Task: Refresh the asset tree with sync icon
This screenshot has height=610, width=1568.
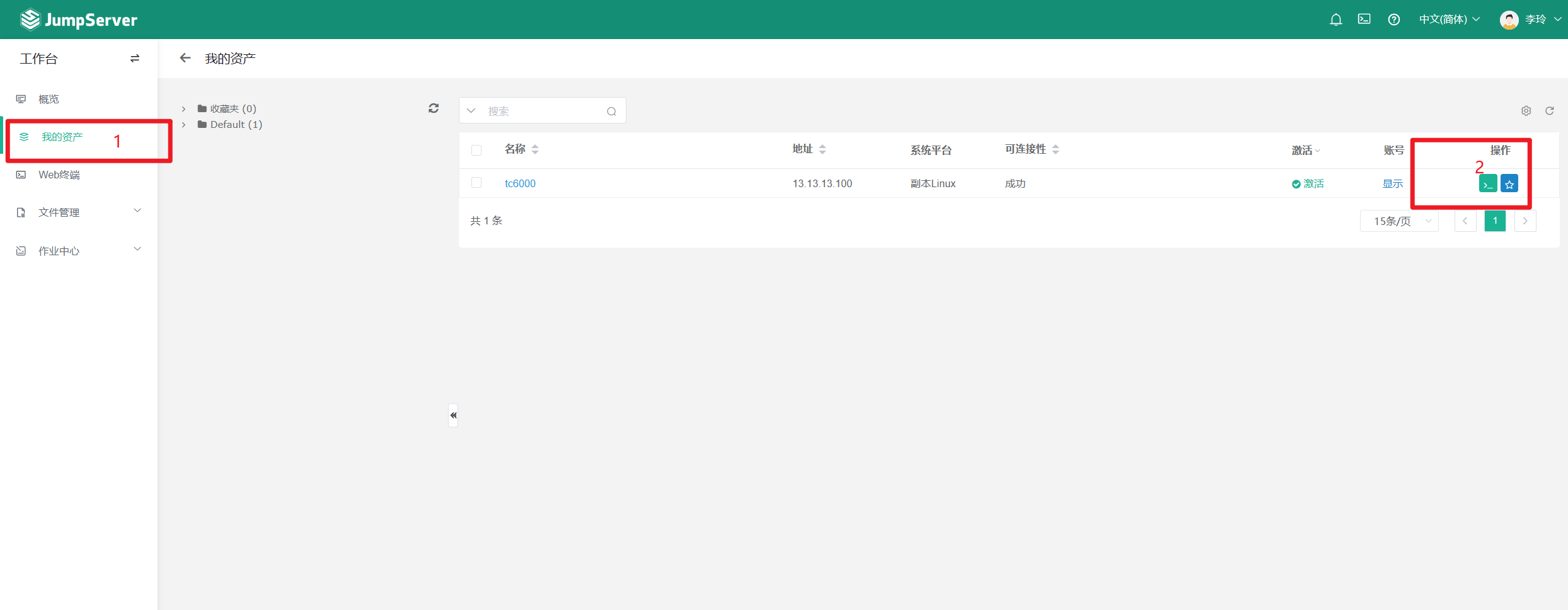Action: (x=434, y=108)
